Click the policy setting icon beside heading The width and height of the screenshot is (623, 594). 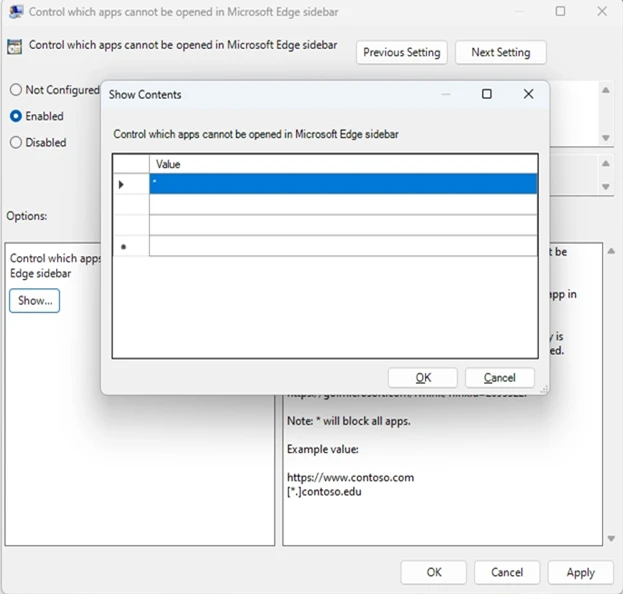tap(14, 47)
